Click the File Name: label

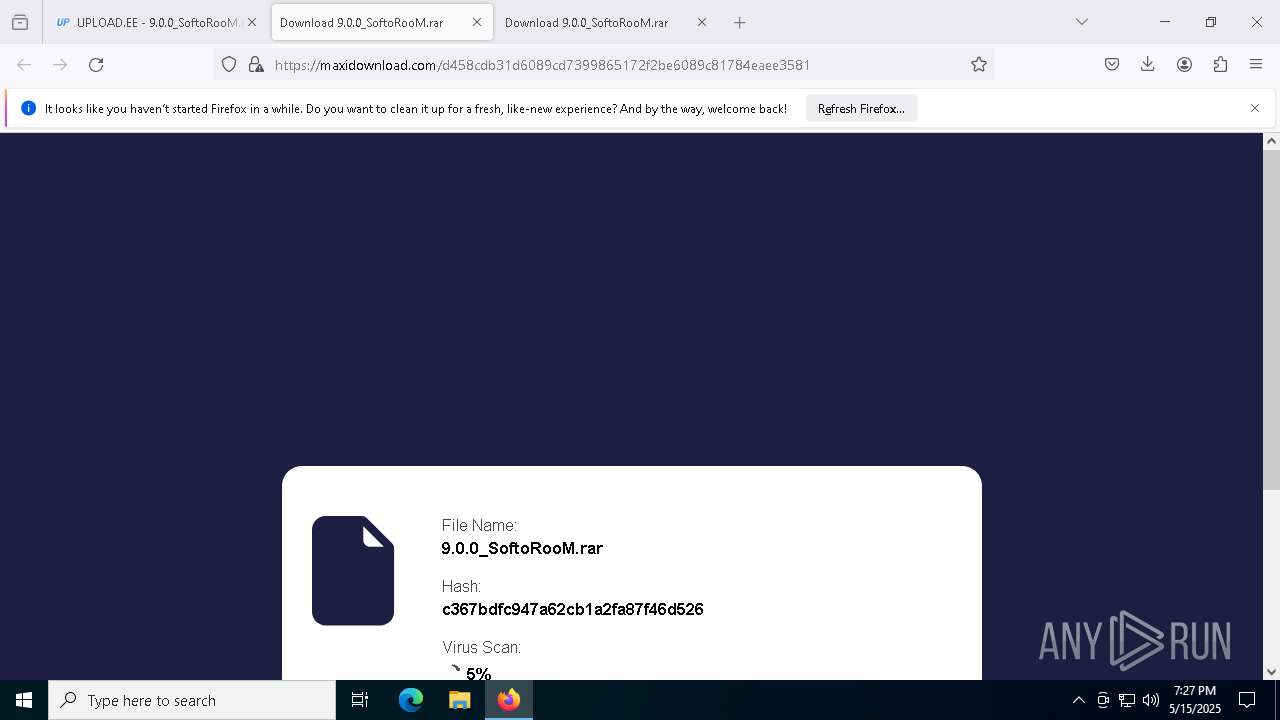pos(479,525)
